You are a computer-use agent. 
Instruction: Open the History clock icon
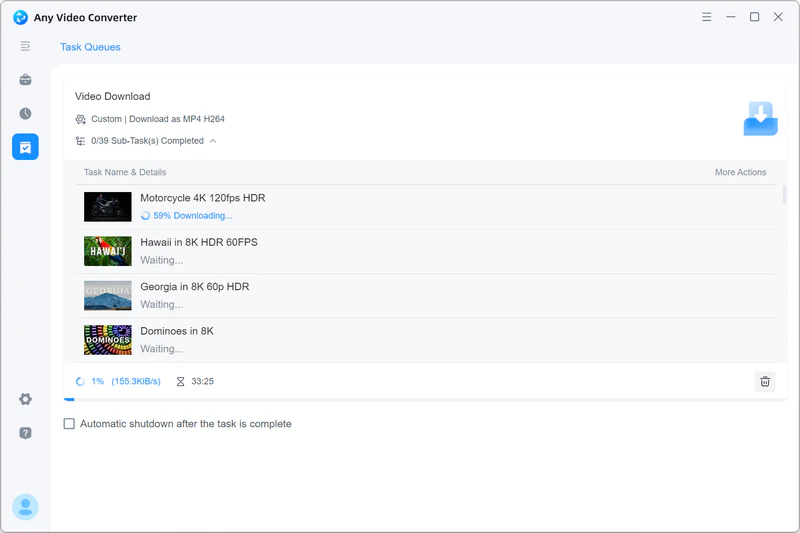[x=25, y=114]
